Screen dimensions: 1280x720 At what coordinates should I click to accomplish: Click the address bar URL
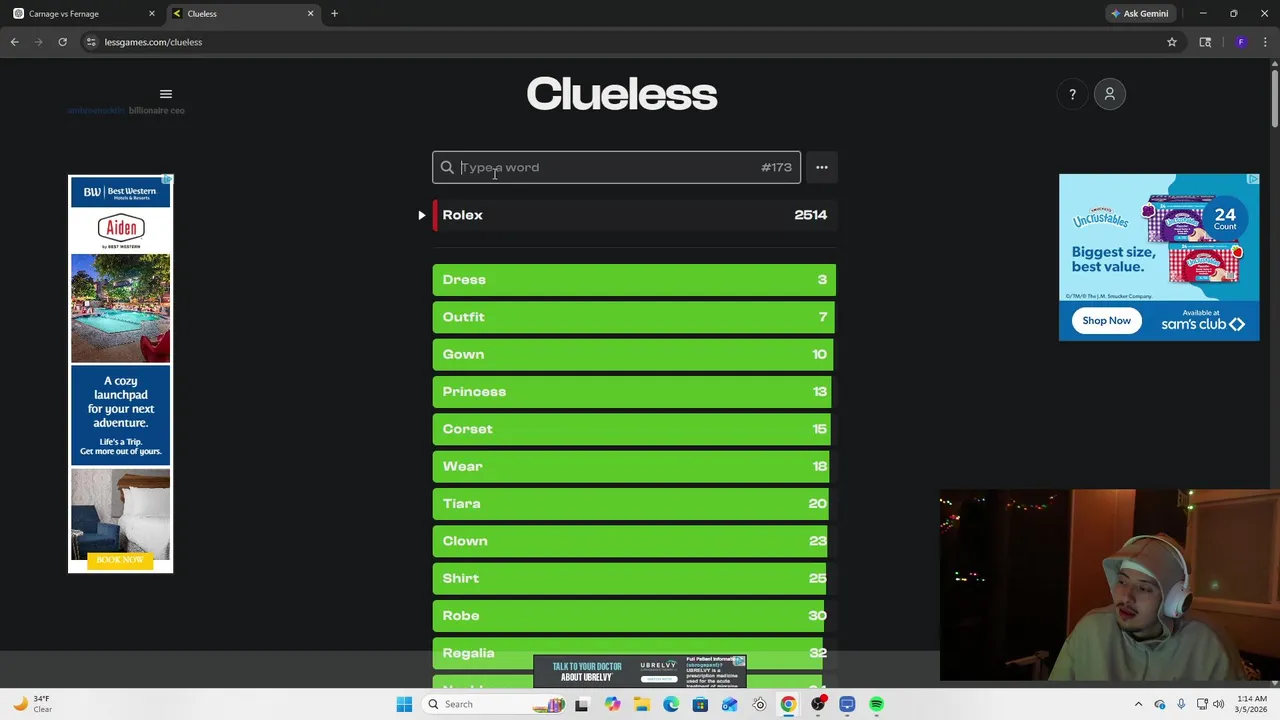click(153, 42)
